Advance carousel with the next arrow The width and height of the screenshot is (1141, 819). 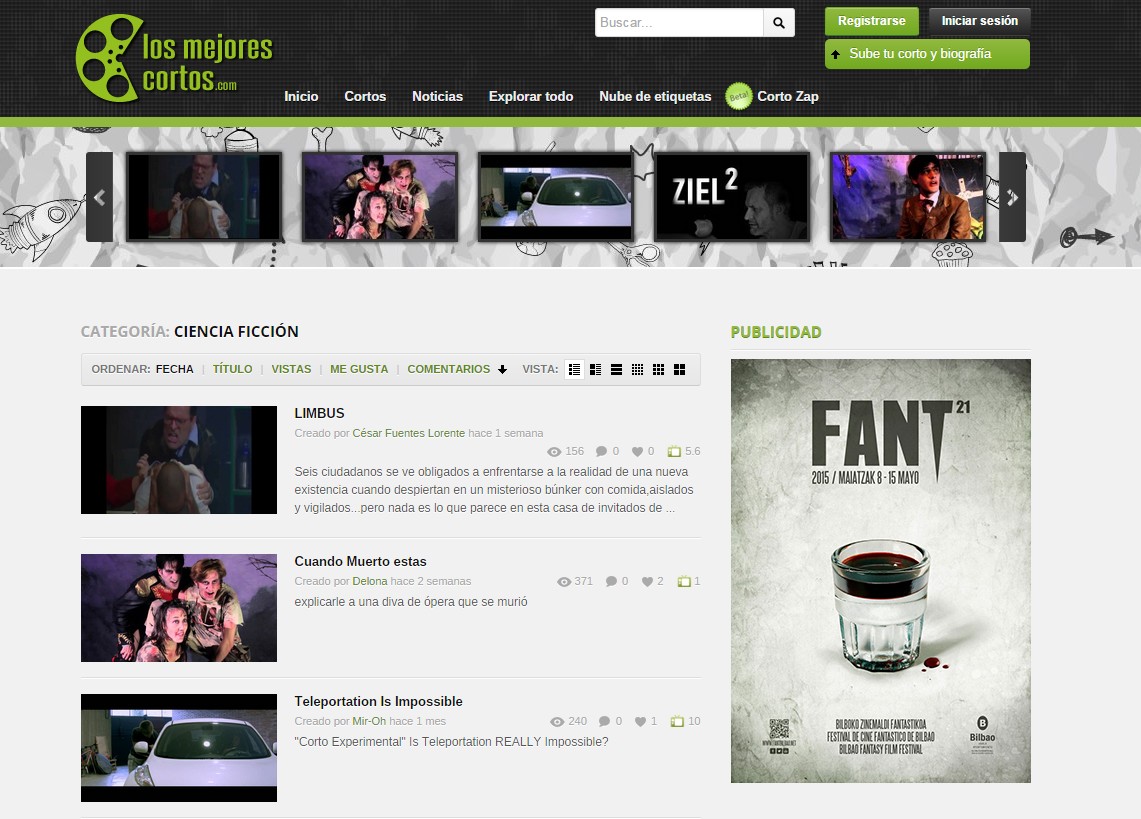click(1012, 197)
